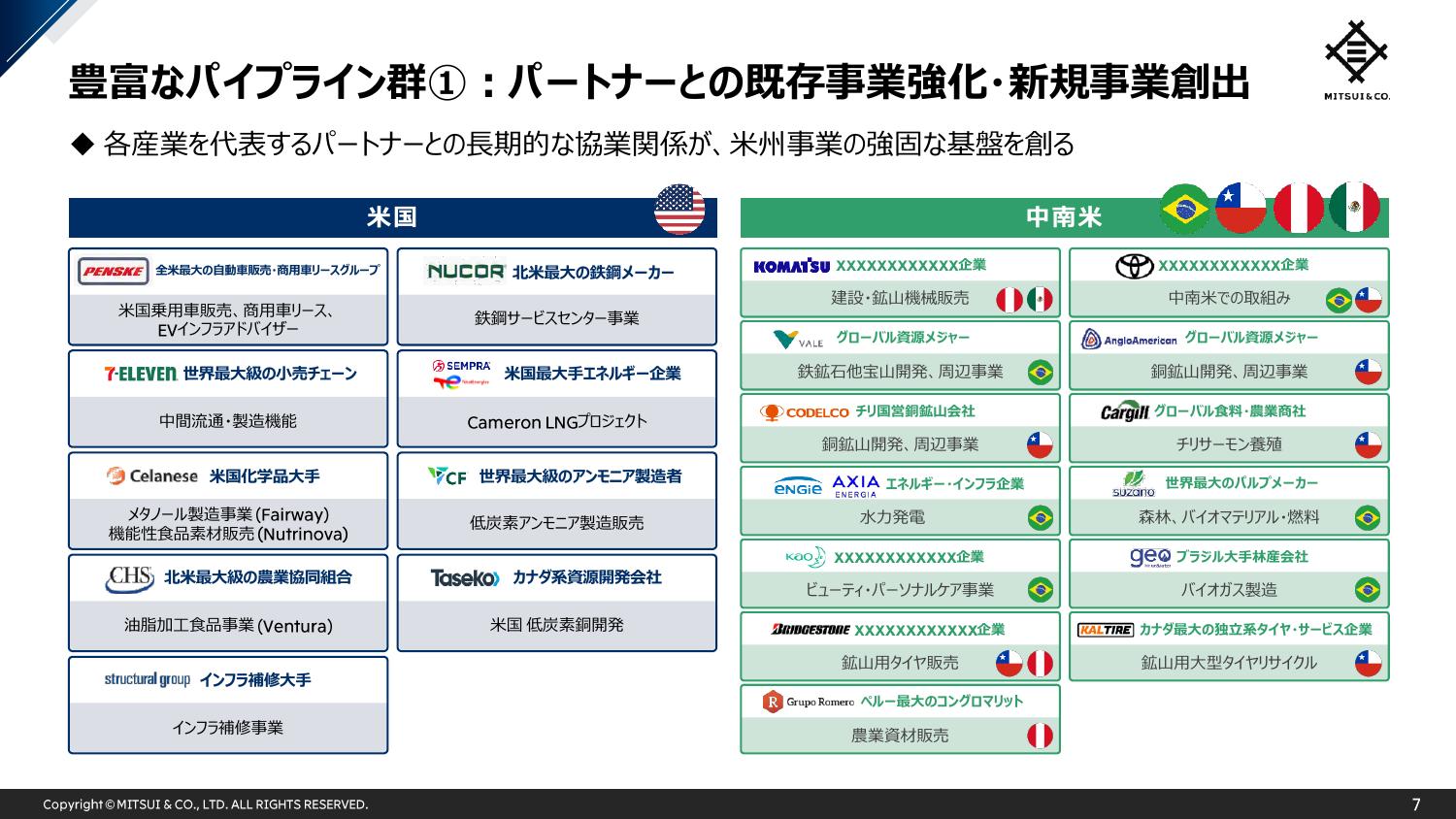1456x819 pixels.
Task: Click the text 油脂加工食品事業 (Ventura)
Action: (x=228, y=626)
